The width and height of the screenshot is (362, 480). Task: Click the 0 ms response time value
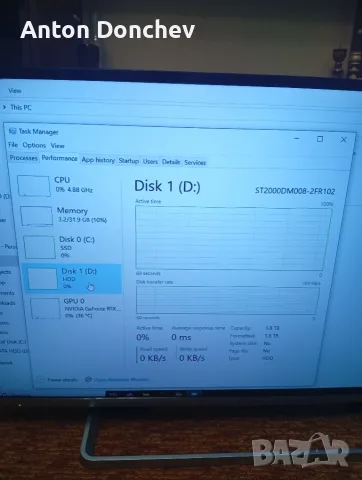[x=181, y=337]
